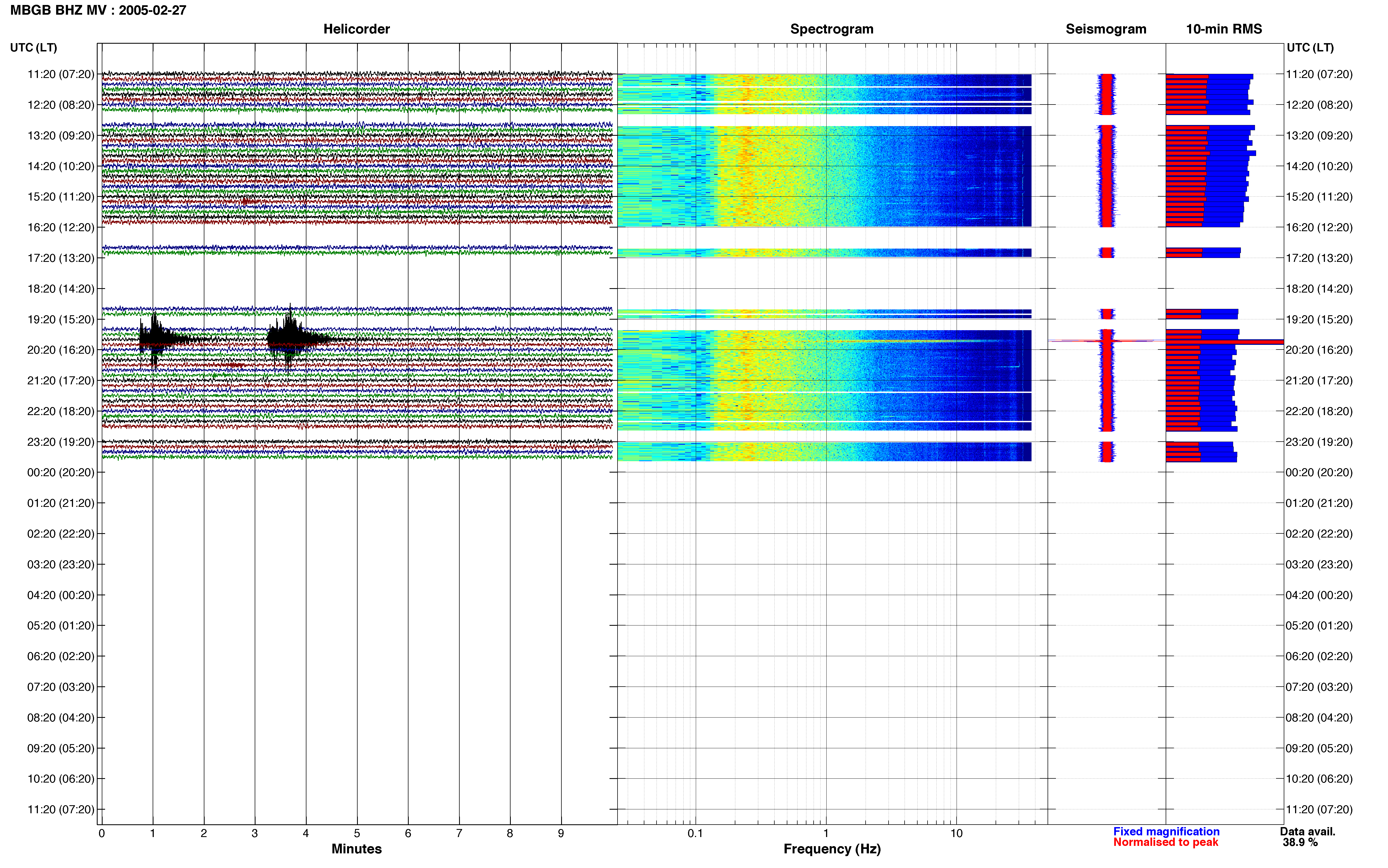This screenshot has width=1388, height=868.
Task: Click the left 12:20 (08:20) time label
Action: (x=61, y=105)
